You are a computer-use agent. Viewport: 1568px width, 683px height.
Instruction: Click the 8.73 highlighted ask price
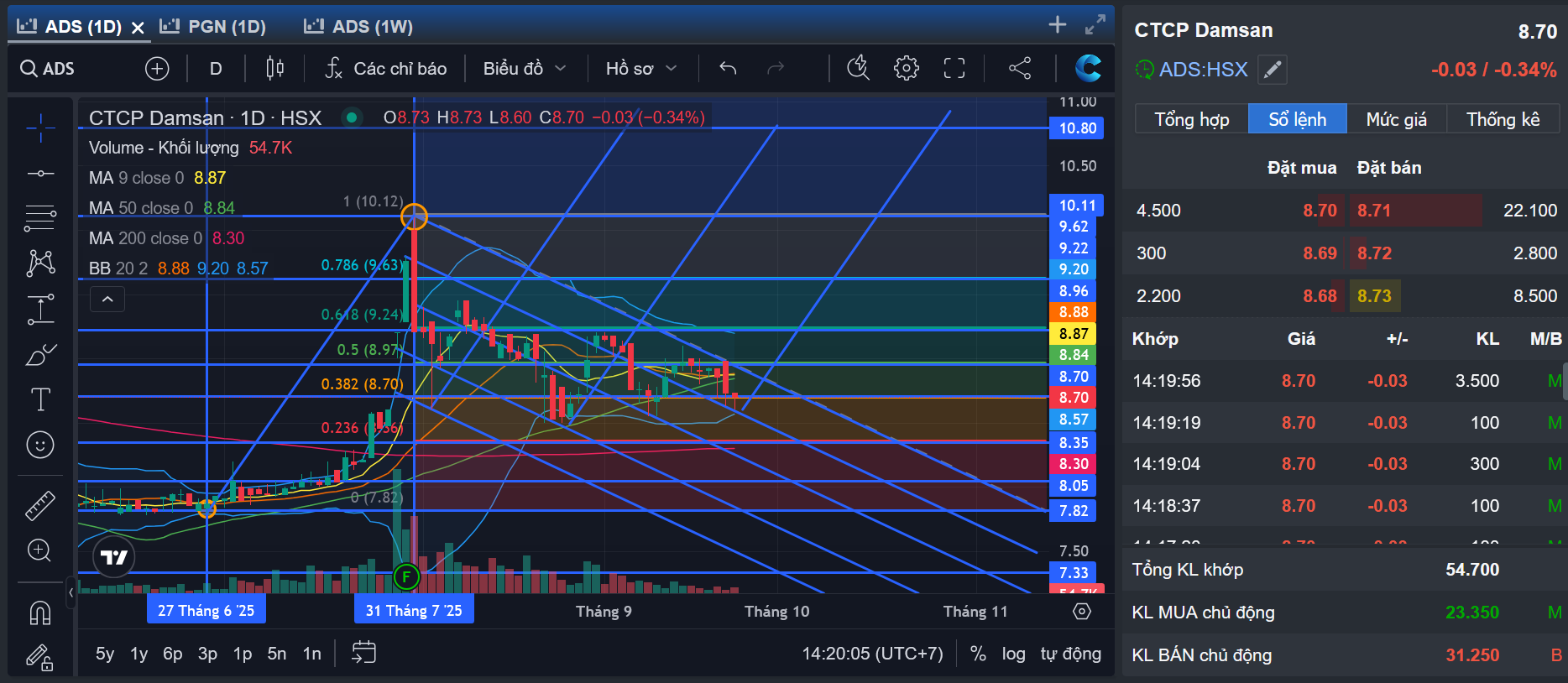tap(1375, 296)
